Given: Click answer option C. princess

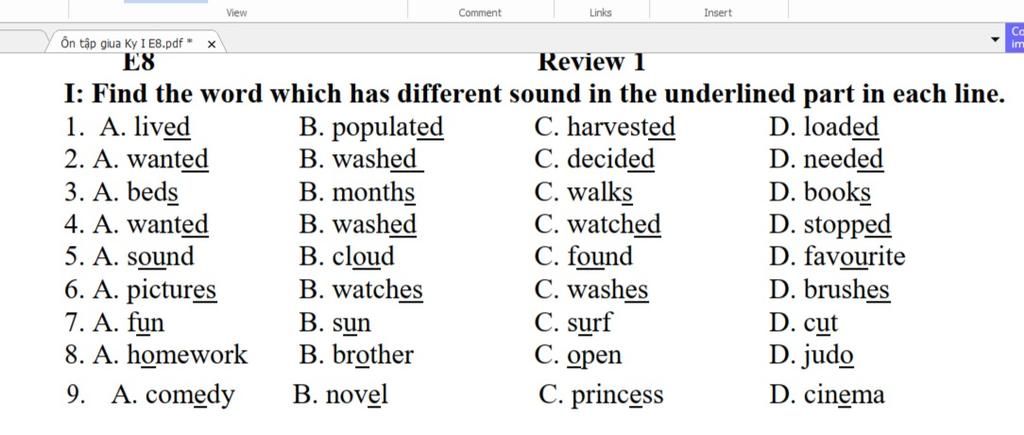Looking at the screenshot, I should click(x=601, y=394).
